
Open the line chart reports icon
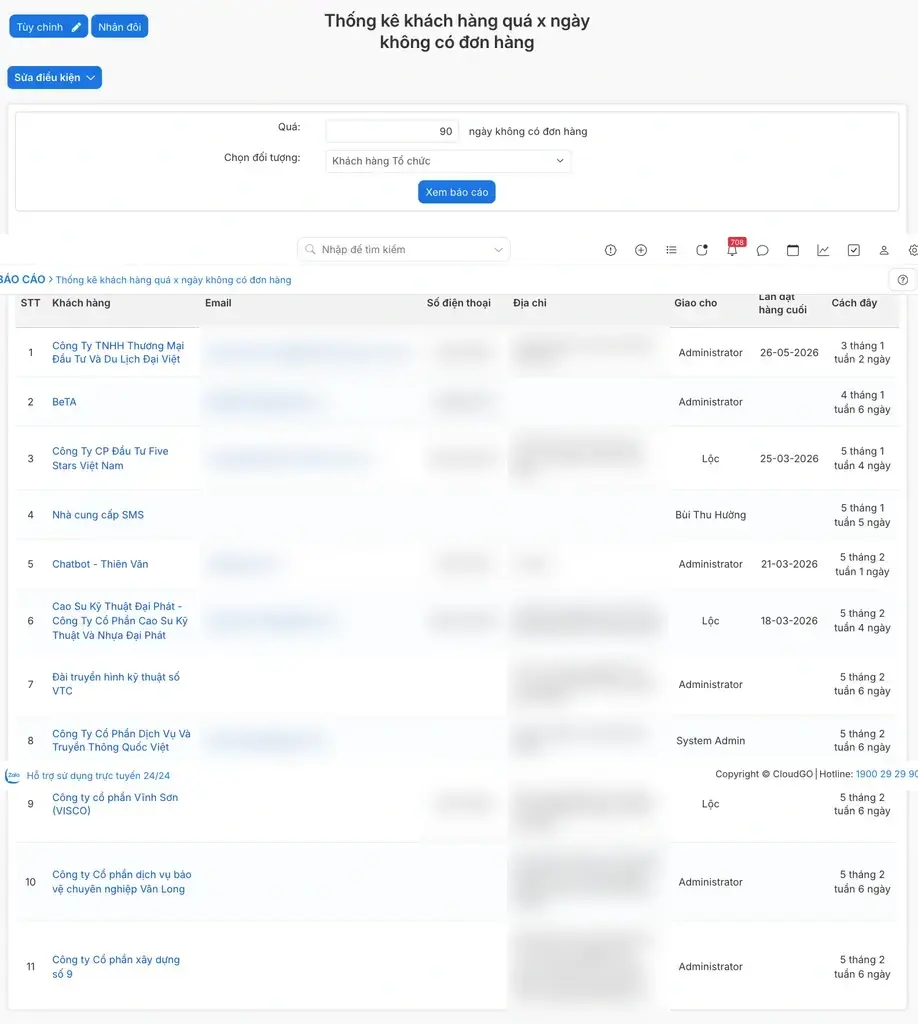823,250
